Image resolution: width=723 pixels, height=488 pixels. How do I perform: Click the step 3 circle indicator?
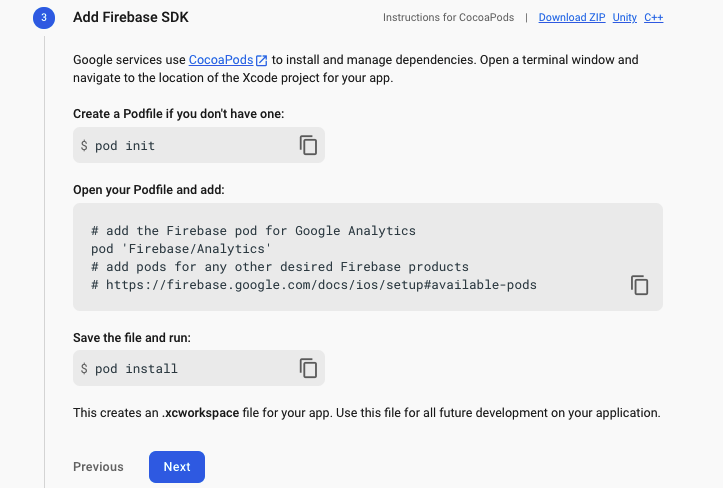[x=44, y=18]
